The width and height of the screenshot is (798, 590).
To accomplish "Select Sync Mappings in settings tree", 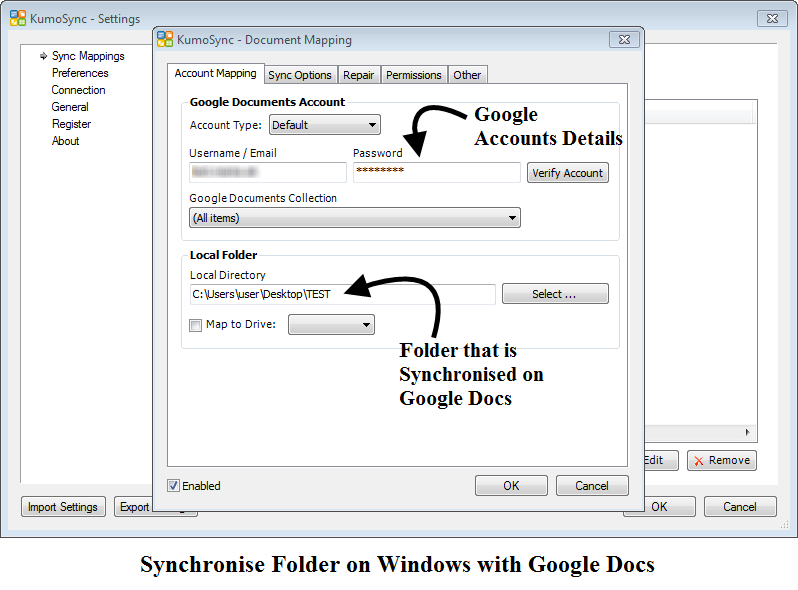I will click(88, 56).
